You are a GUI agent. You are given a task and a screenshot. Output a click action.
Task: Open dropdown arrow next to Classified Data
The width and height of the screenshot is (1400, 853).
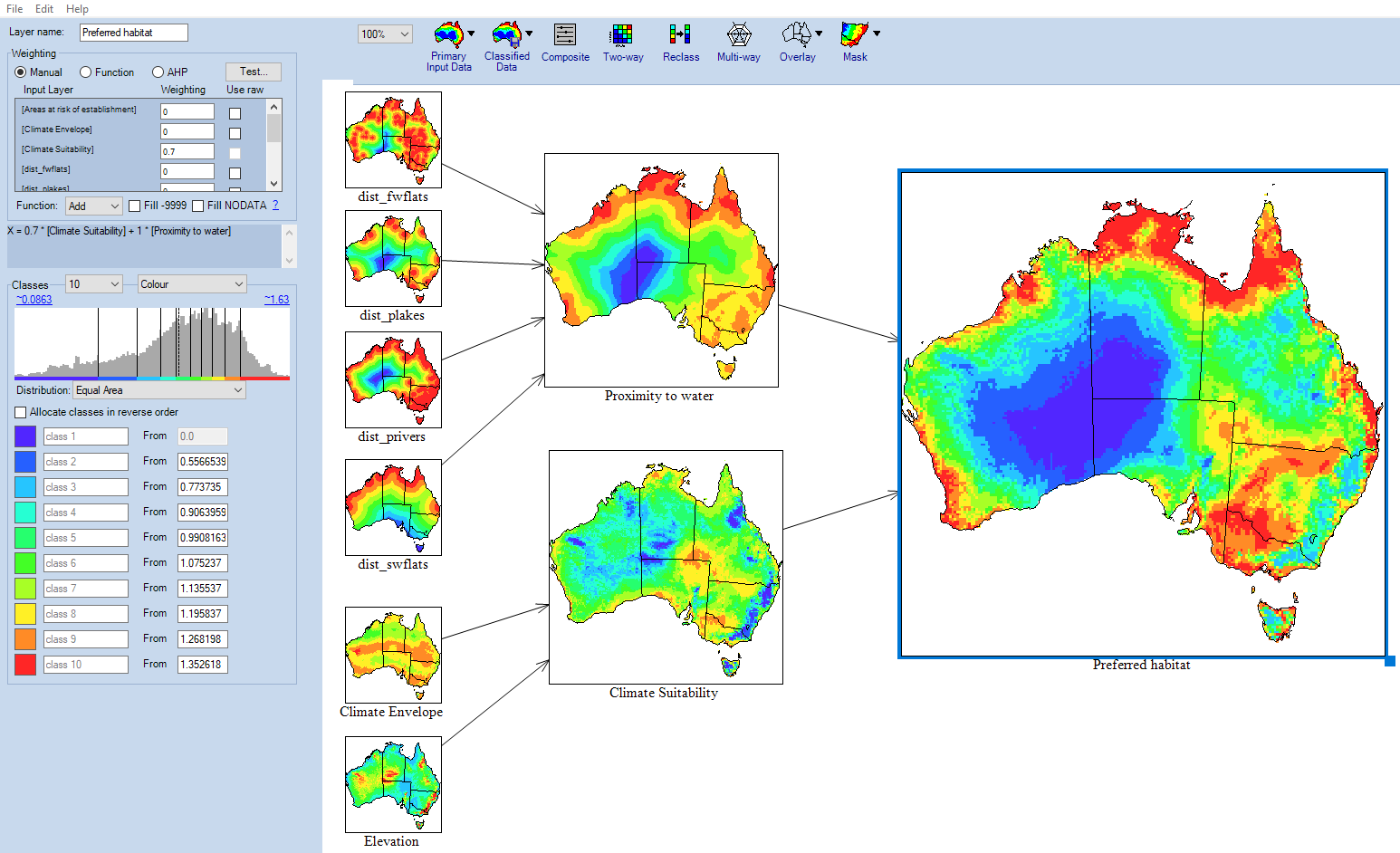(529, 34)
